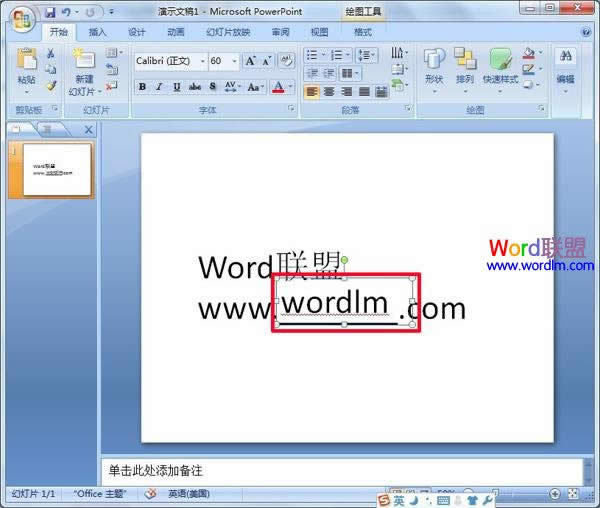Increase the list indent level

click(329, 73)
